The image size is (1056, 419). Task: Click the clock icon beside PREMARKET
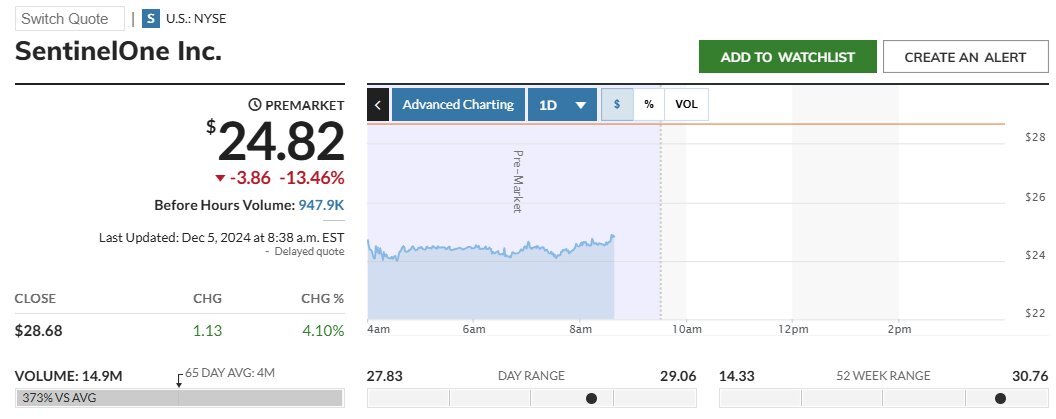(x=254, y=105)
